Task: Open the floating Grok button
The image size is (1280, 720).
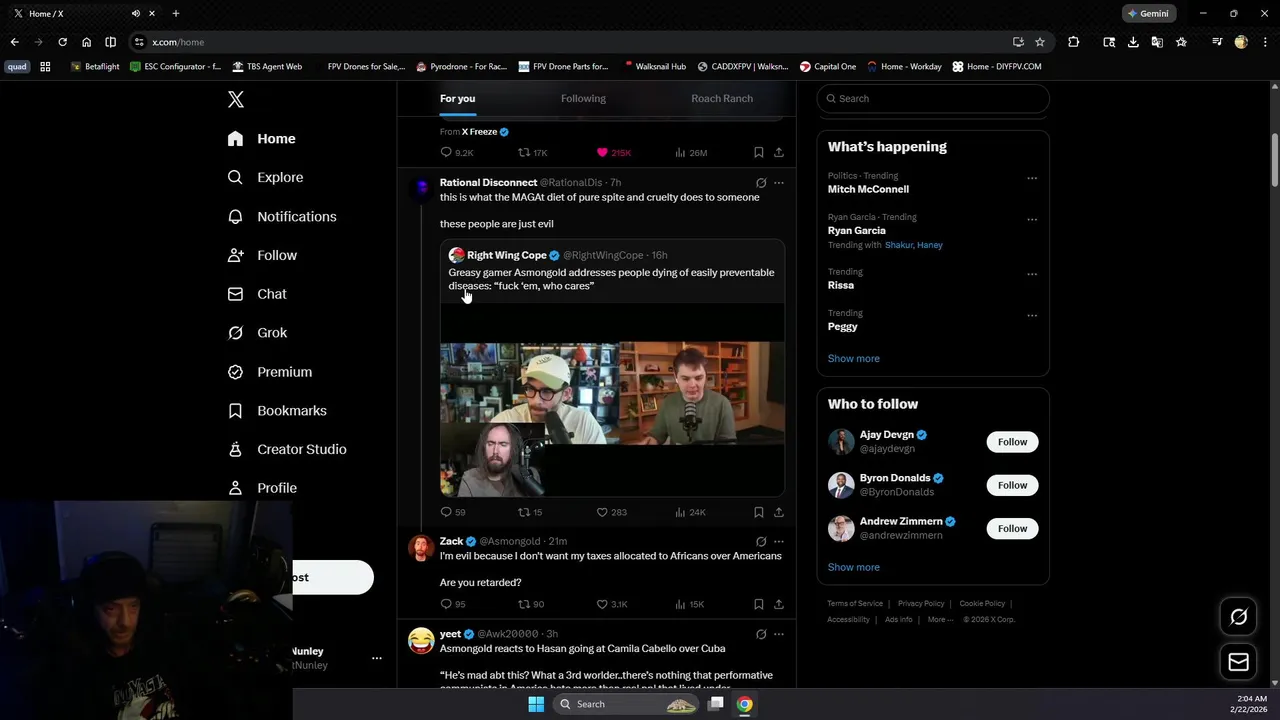Action: click(x=1239, y=617)
